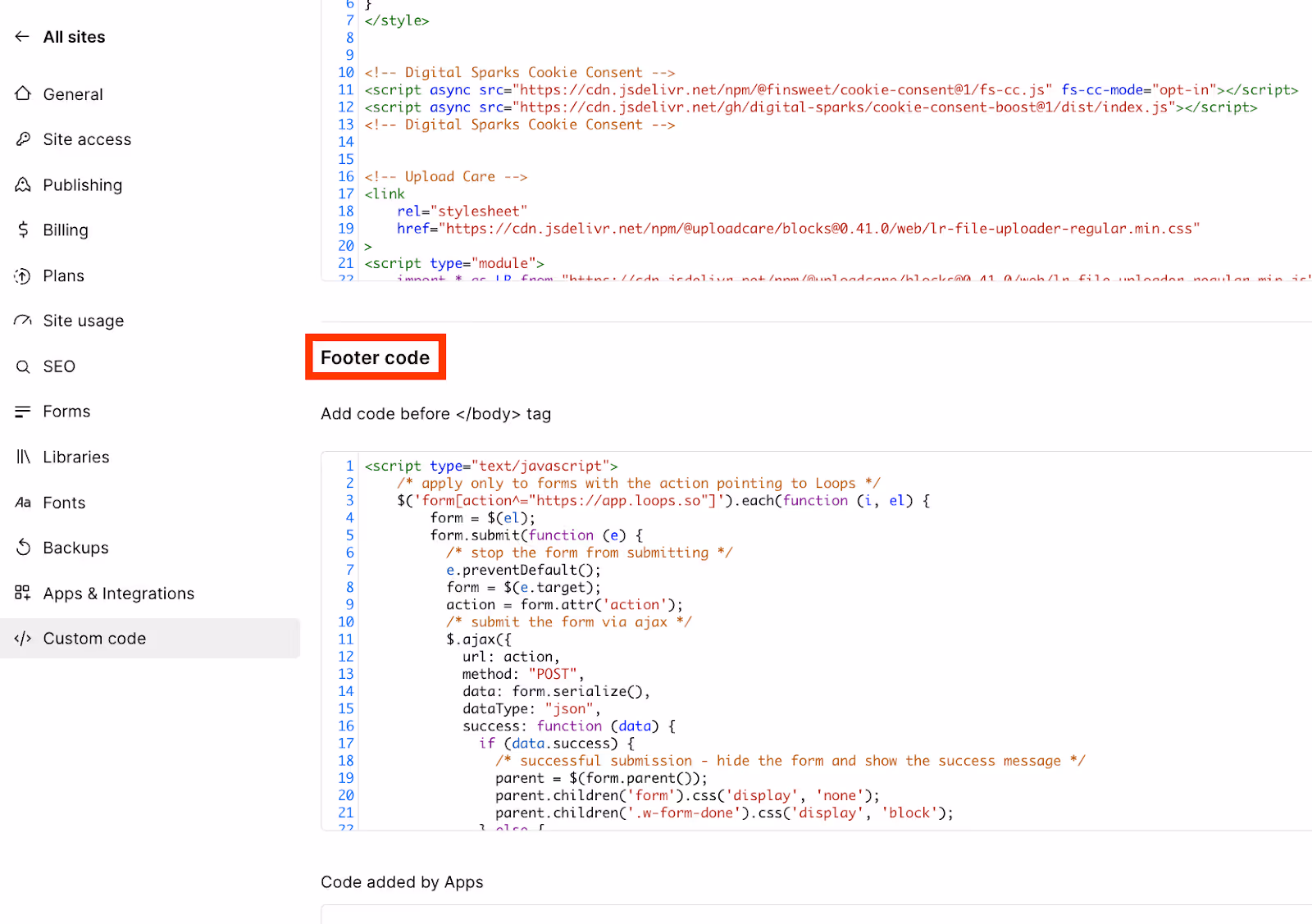This screenshot has height=924, width=1312.
Task: Click the Apps & Integrations grid icon
Action: pyautogui.click(x=23, y=593)
